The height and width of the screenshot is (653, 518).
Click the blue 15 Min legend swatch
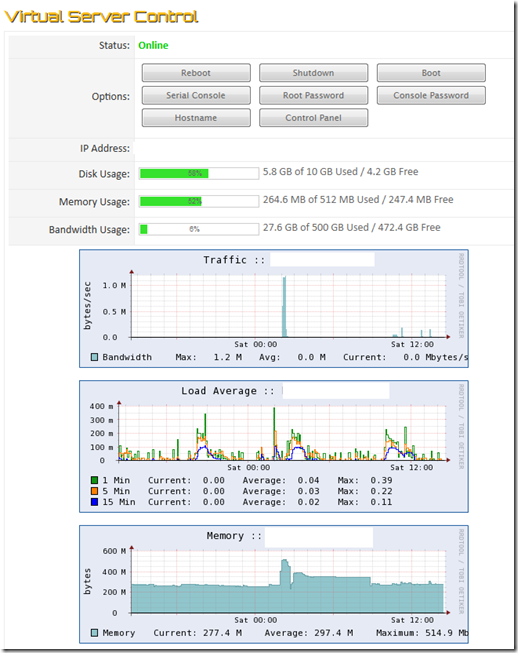point(95,502)
